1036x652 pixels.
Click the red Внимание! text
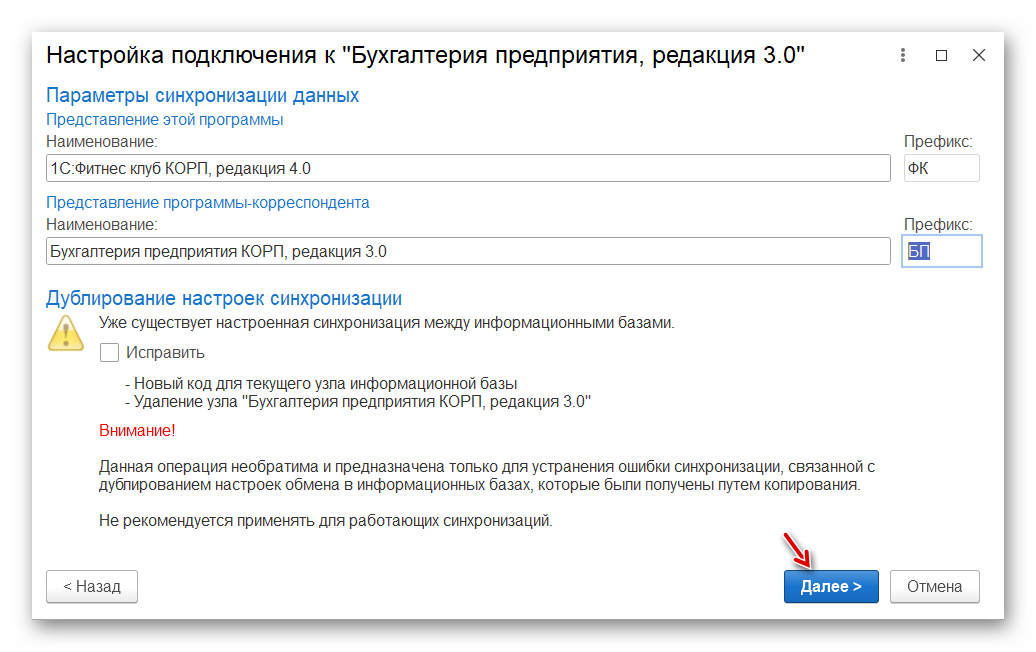click(x=137, y=431)
